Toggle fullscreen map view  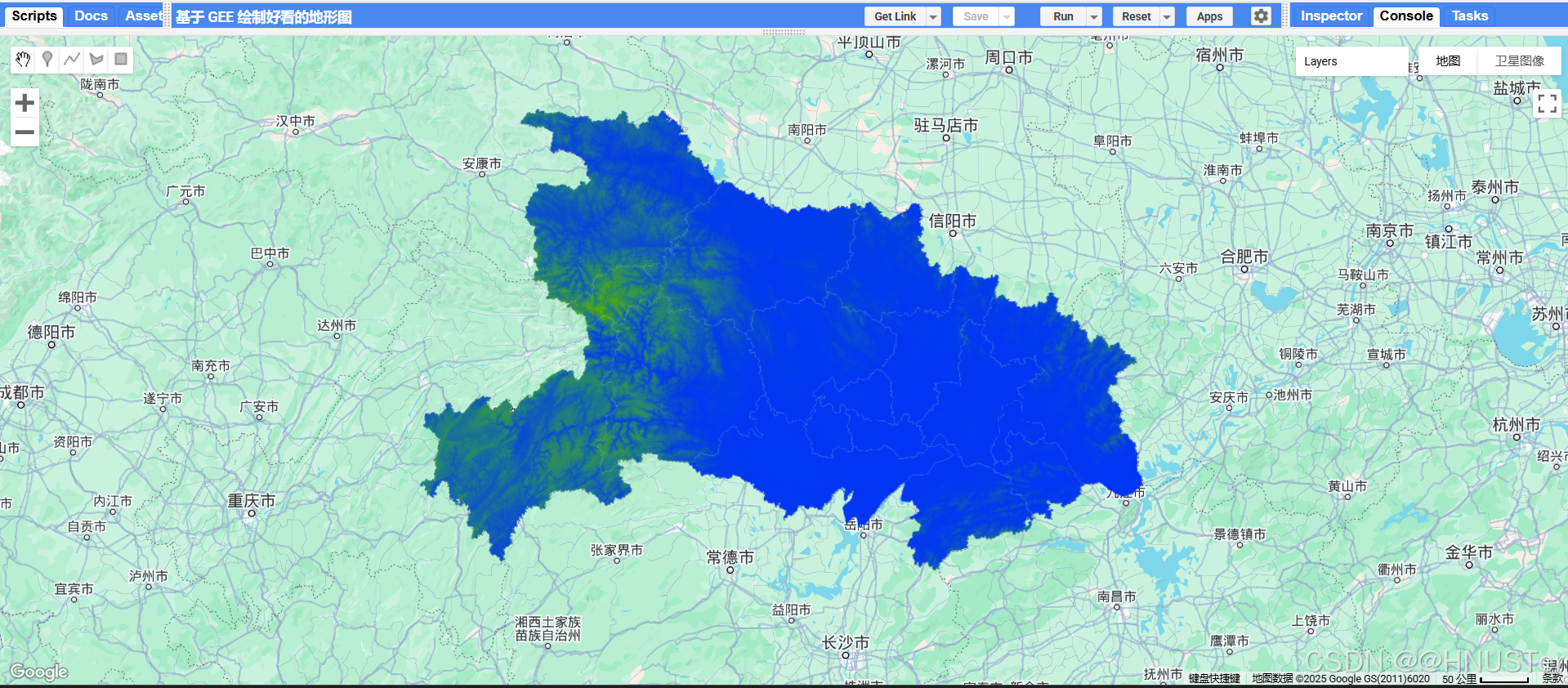click(x=1547, y=103)
